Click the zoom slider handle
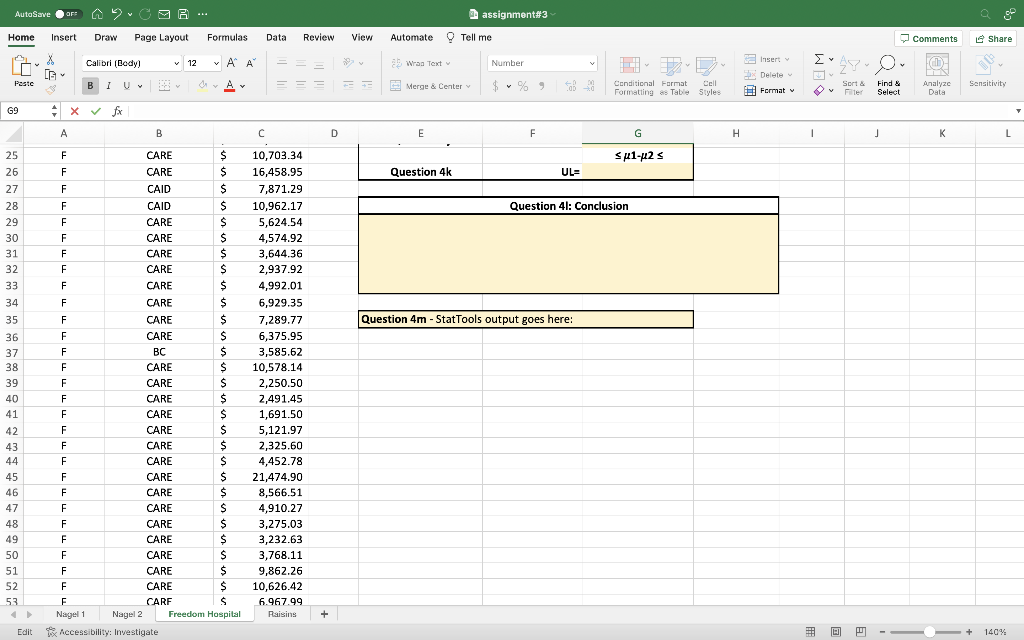Viewport: 1024px width, 640px height. tap(929, 632)
